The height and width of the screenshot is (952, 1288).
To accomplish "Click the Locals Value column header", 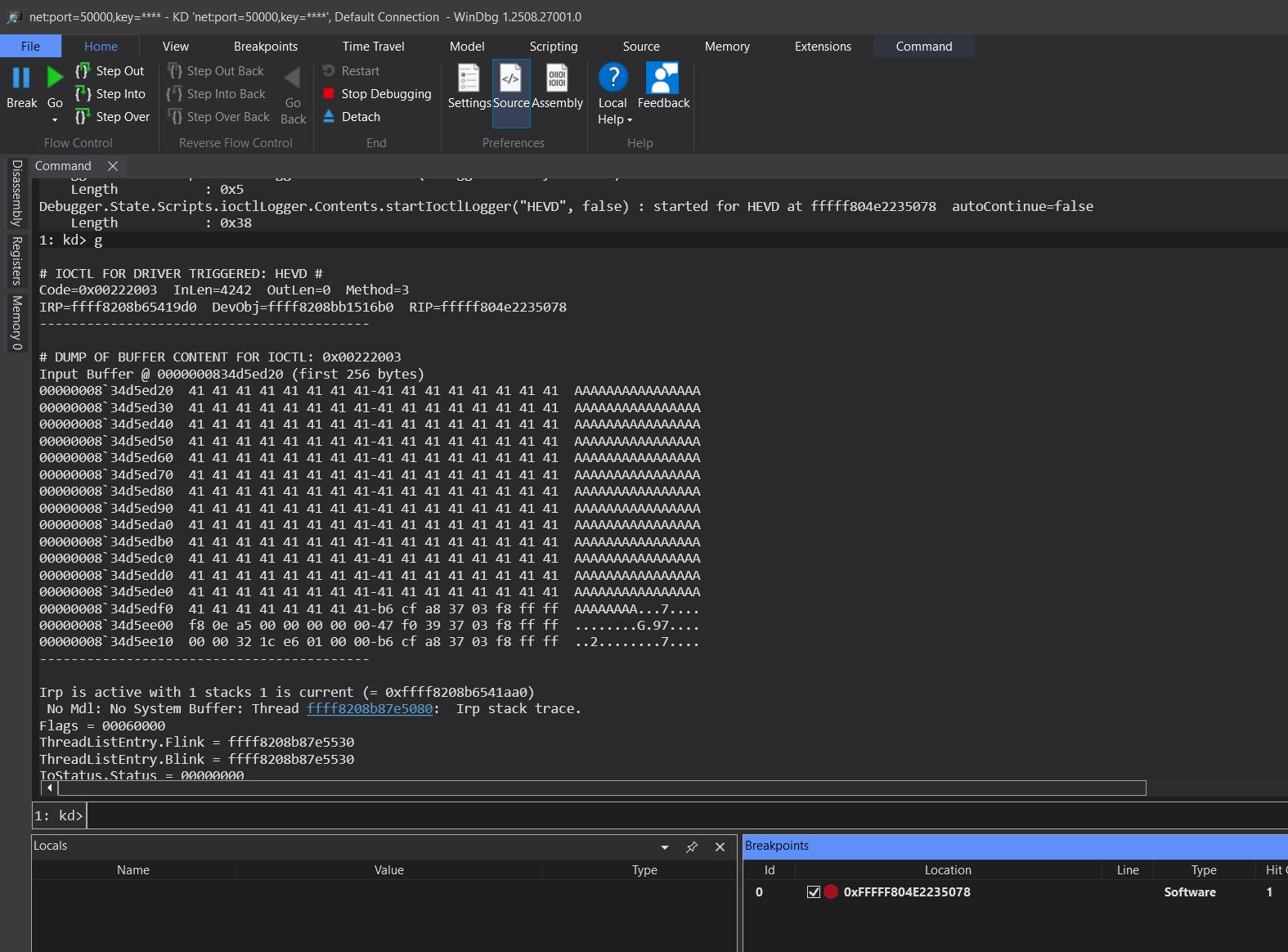I will [389, 870].
